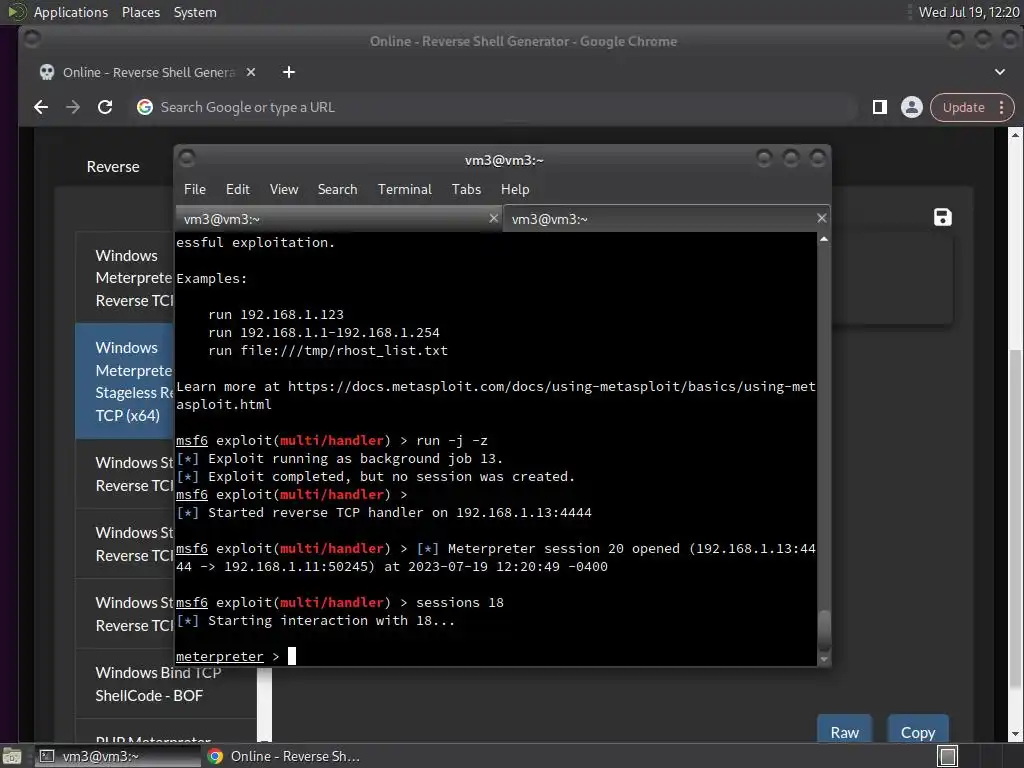Click the skull favicon on the Chrome tab
The image size is (1024, 768).
coord(47,72)
